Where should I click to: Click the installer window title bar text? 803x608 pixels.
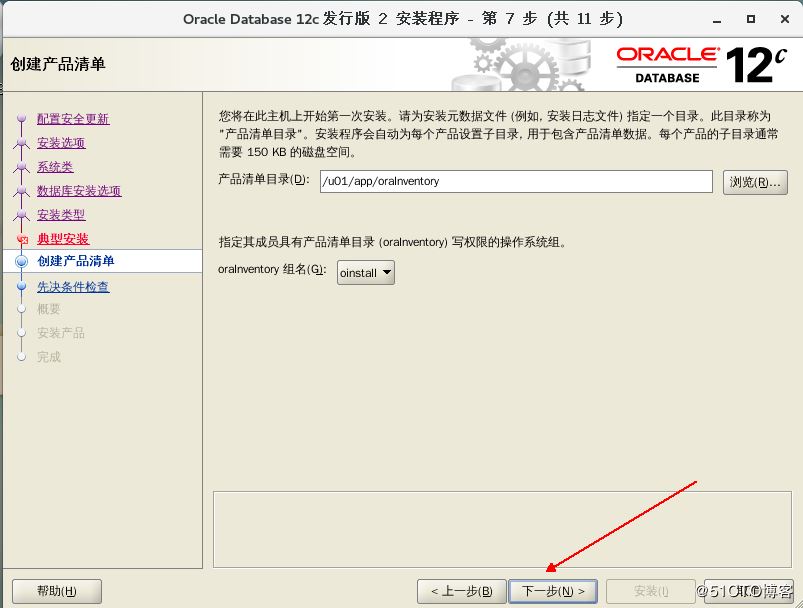[403, 19]
